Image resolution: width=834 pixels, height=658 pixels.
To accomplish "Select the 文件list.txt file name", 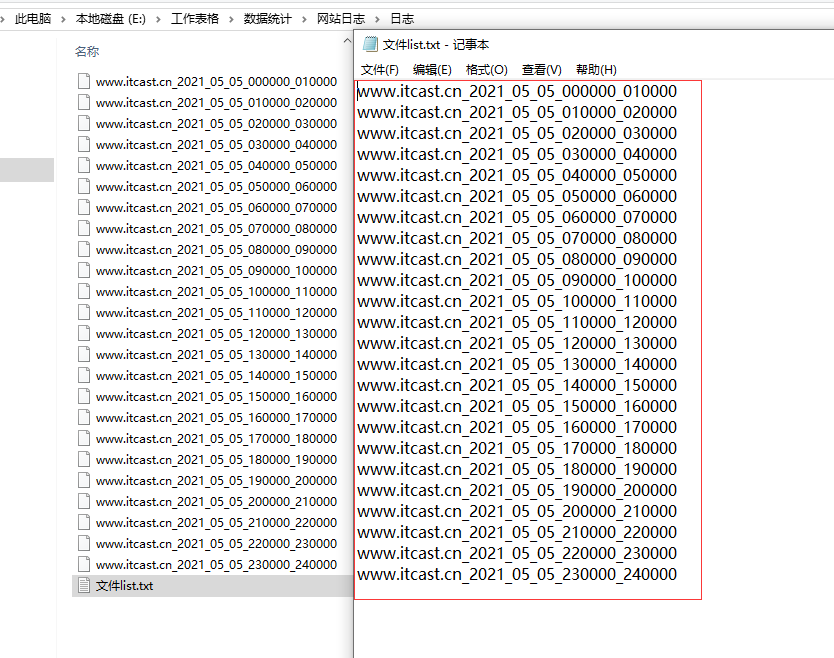I will pyautogui.click(x=124, y=586).
